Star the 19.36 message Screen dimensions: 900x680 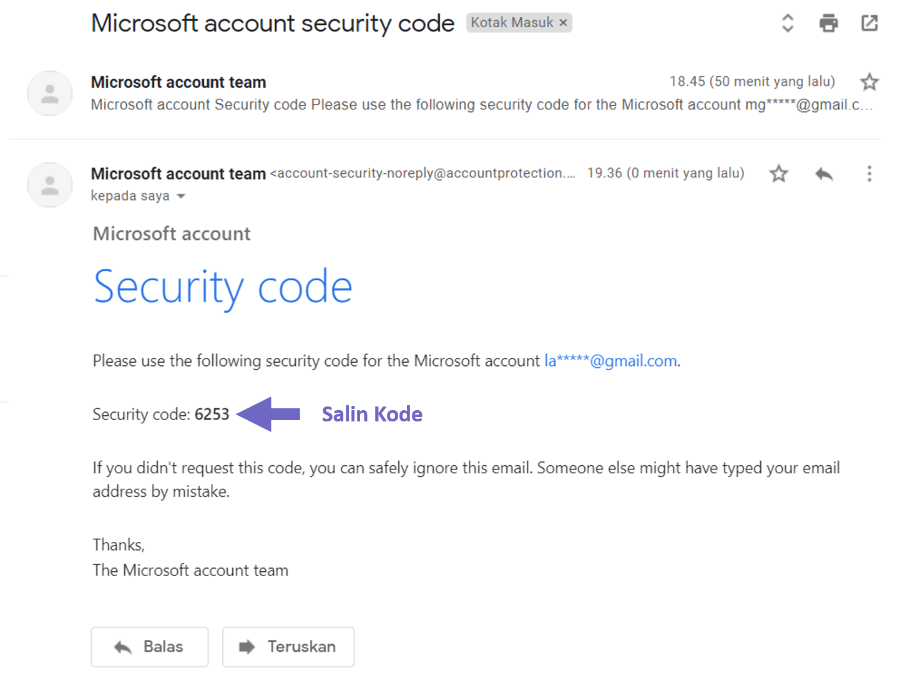[x=778, y=173]
